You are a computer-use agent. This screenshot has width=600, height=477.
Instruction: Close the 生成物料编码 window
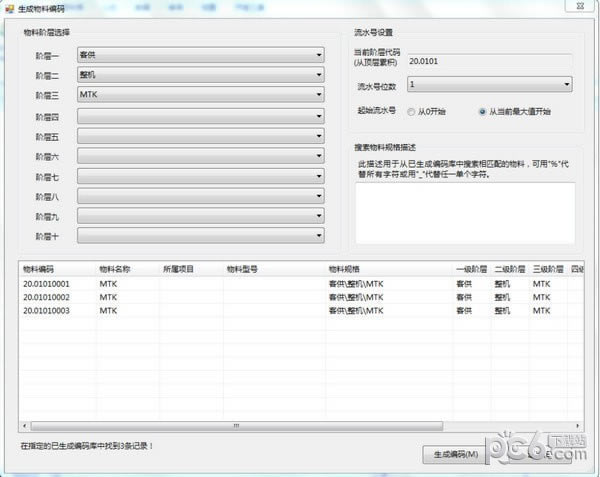[x=580, y=6]
